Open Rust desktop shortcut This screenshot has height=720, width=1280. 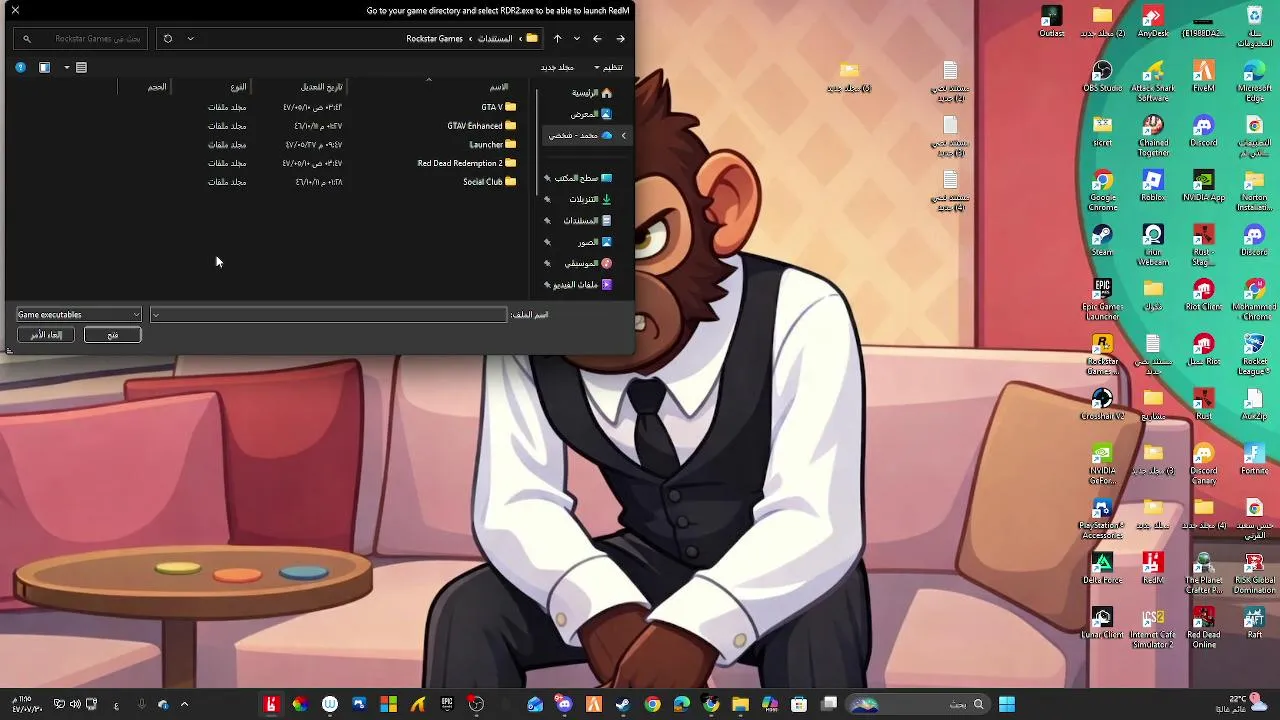(1203, 405)
